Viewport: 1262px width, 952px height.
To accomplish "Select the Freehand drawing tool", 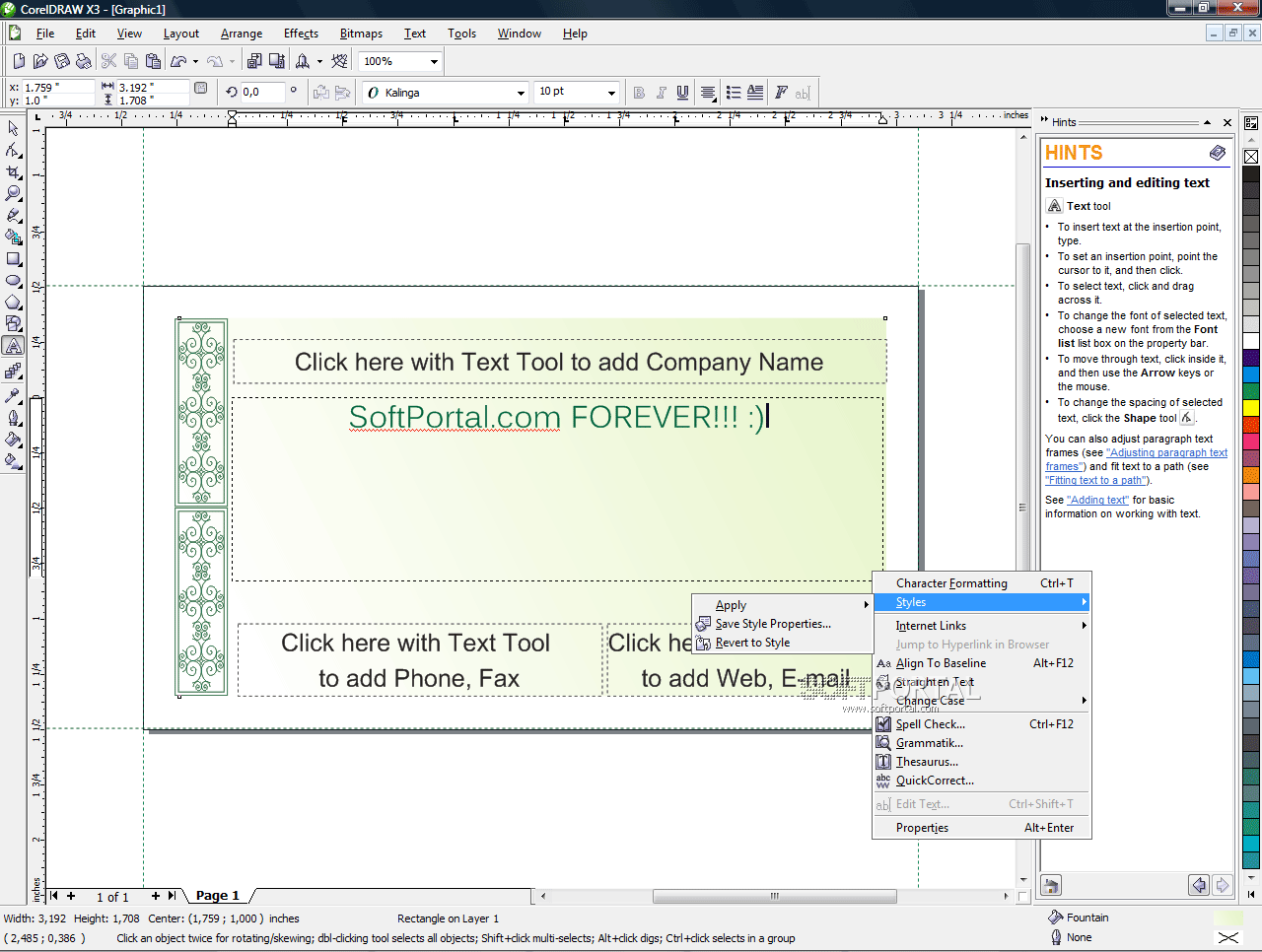I will pyautogui.click(x=13, y=215).
